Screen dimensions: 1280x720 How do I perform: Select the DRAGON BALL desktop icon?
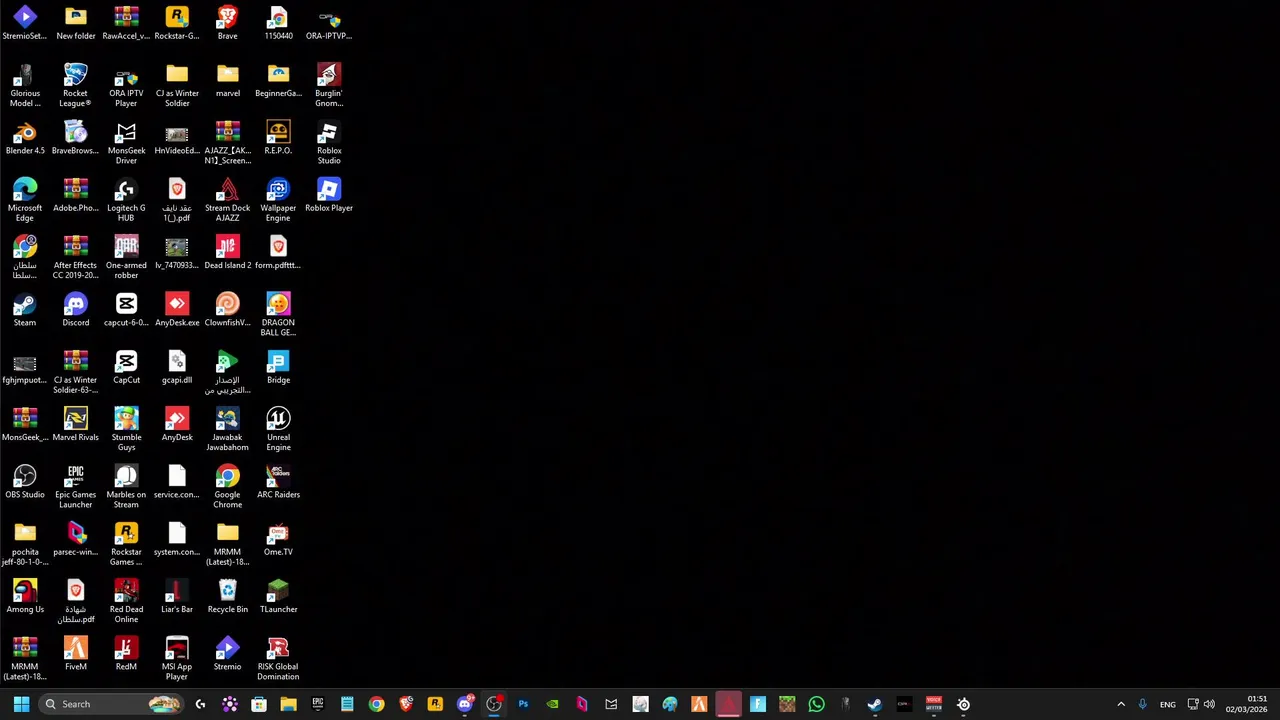[278, 314]
